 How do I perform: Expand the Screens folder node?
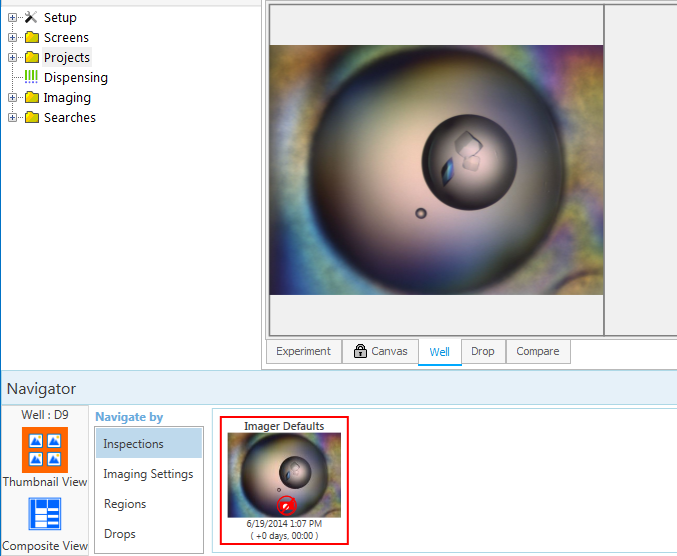13,38
